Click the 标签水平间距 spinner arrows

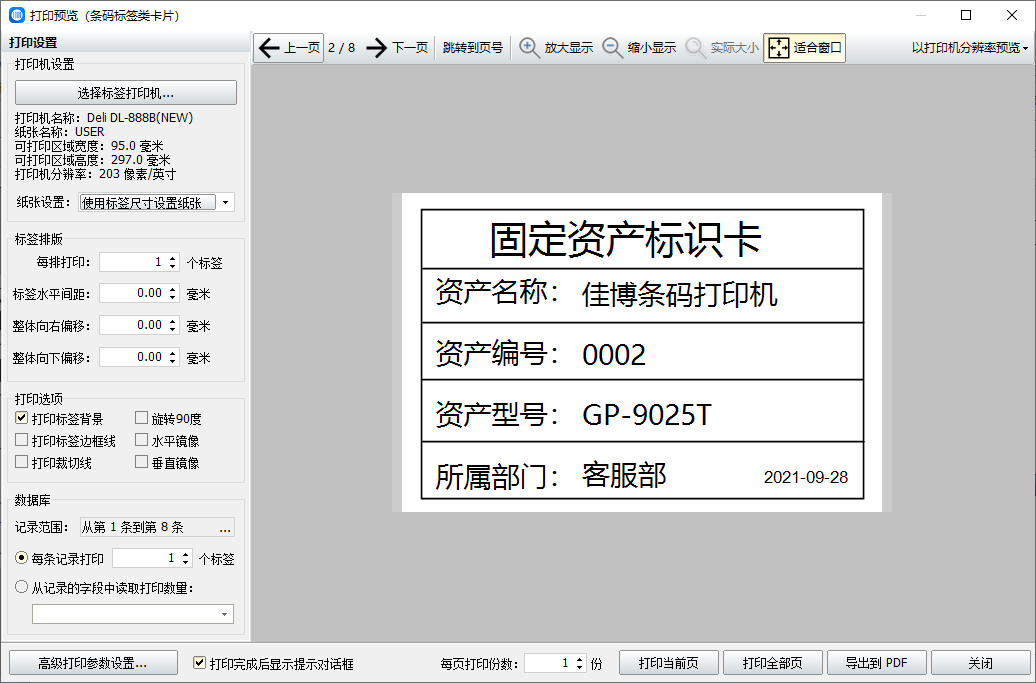[x=172, y=293]
